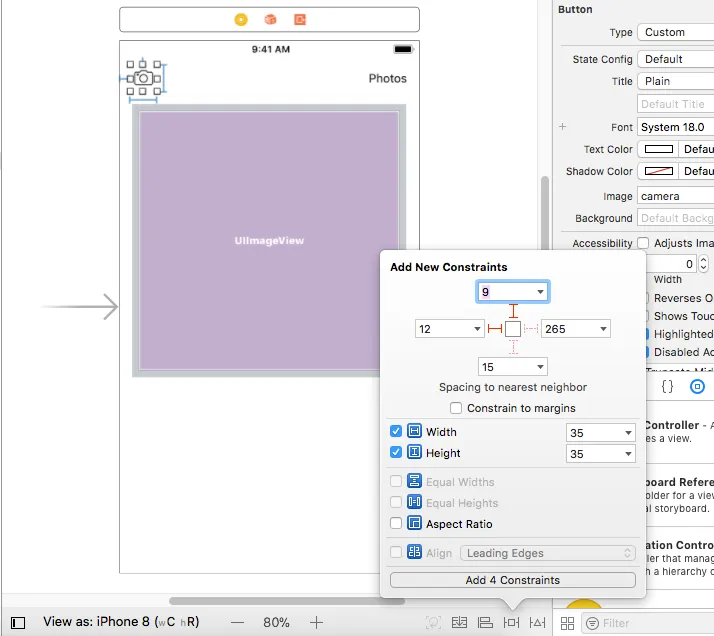Open the Leading Edges align popup
714x636 pixels.
[x=548, y=553]
